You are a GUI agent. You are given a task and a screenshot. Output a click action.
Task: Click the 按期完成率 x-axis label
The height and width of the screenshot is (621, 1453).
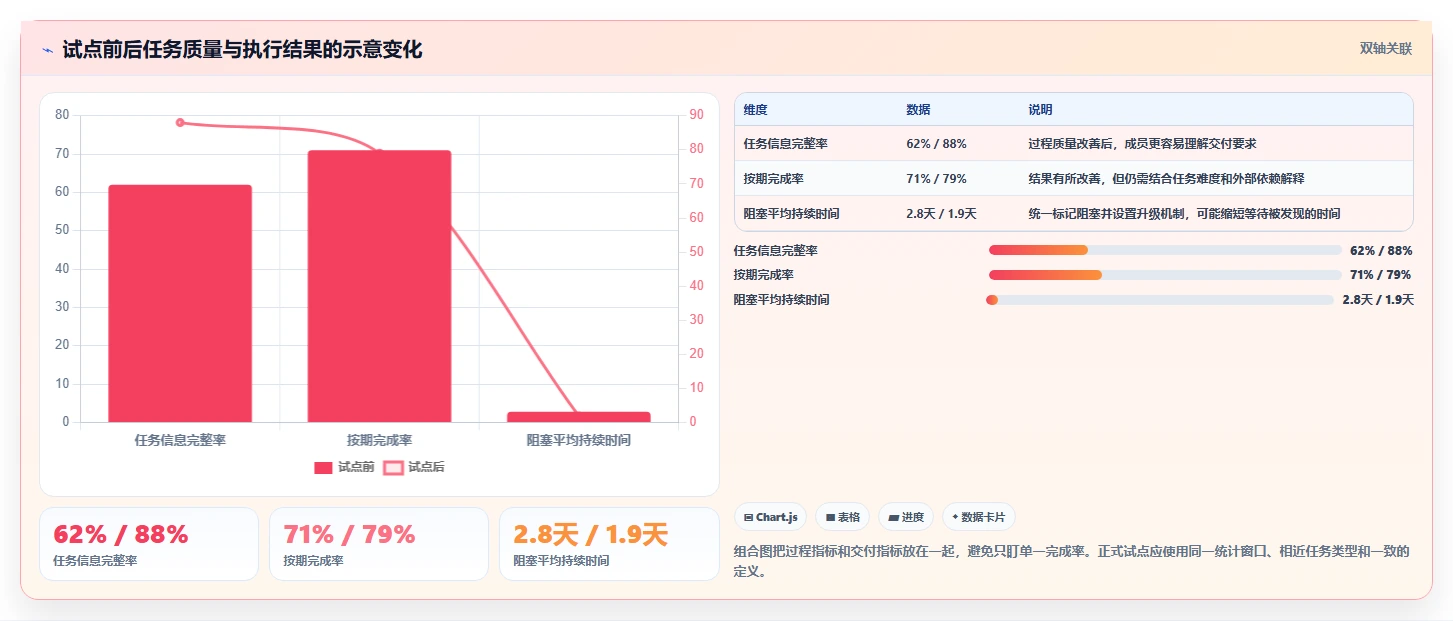coord(379,440)
